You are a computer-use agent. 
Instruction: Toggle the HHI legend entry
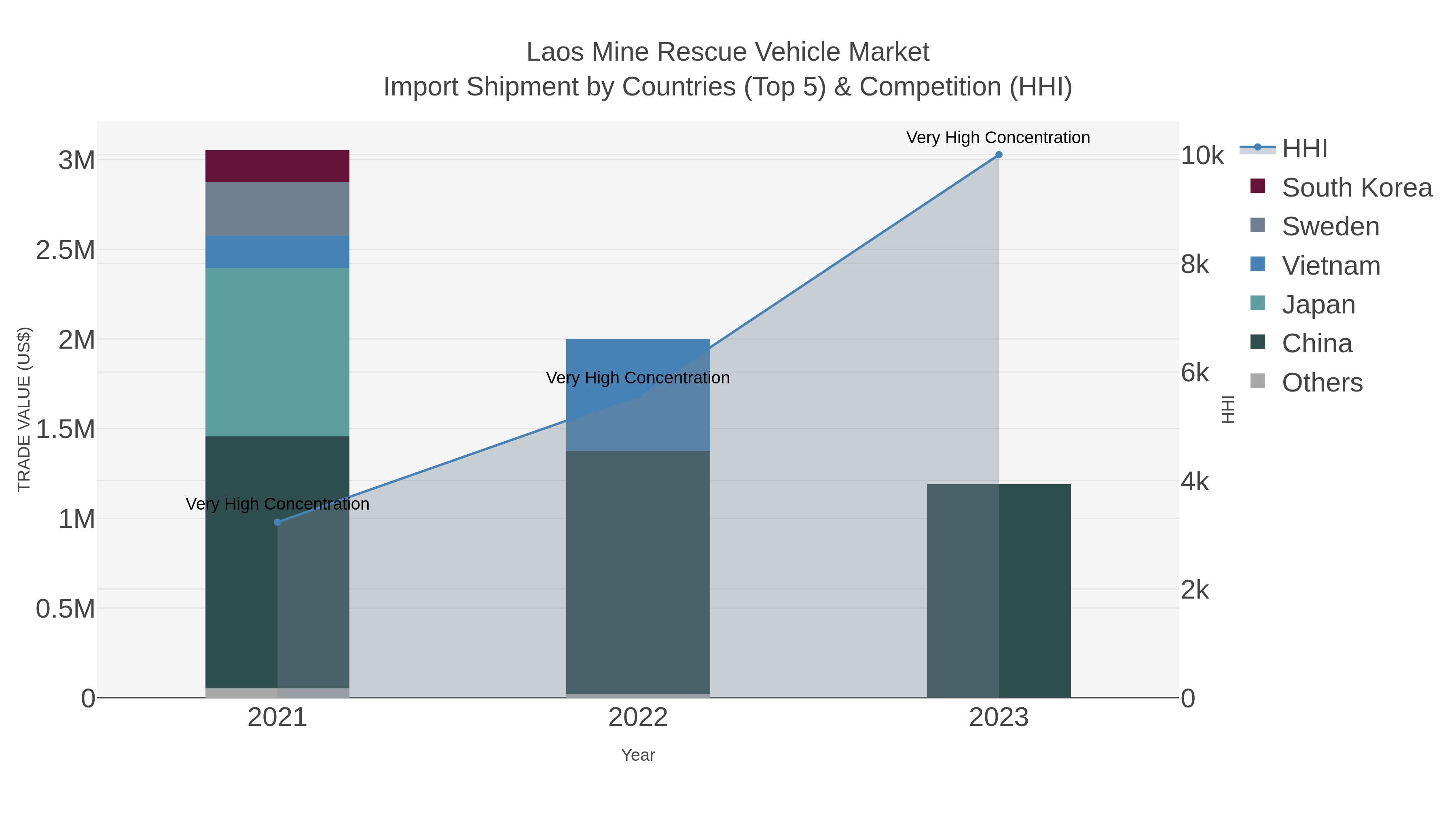pos(1284,149)
